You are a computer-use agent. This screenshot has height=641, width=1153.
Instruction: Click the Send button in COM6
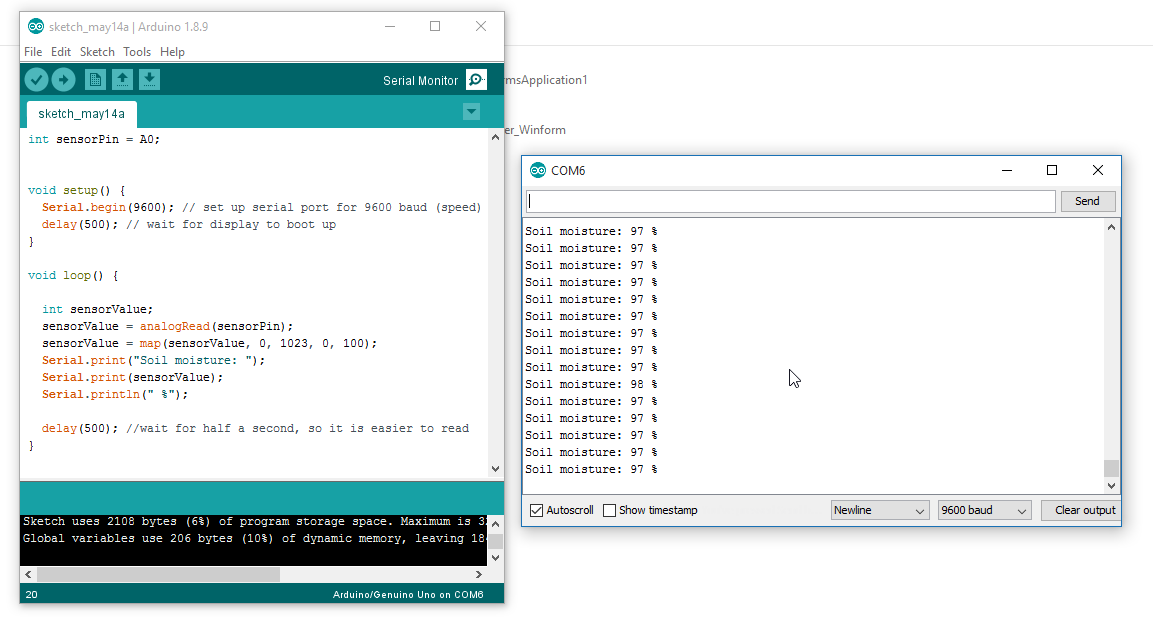coord(1088,201)
